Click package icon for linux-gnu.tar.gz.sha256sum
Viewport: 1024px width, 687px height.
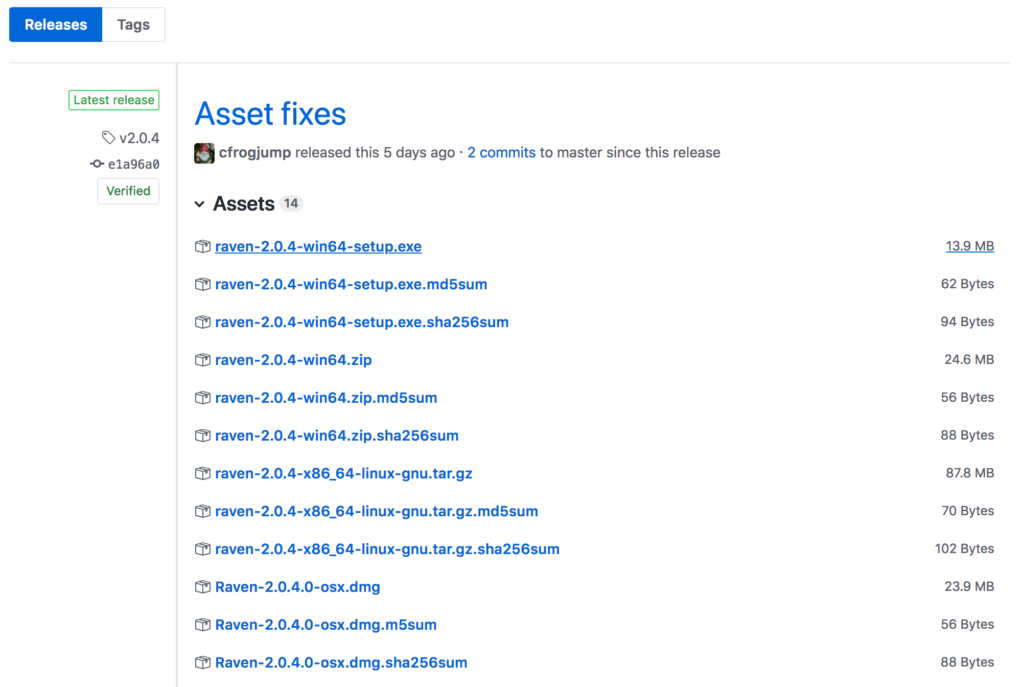click(202, 549)
